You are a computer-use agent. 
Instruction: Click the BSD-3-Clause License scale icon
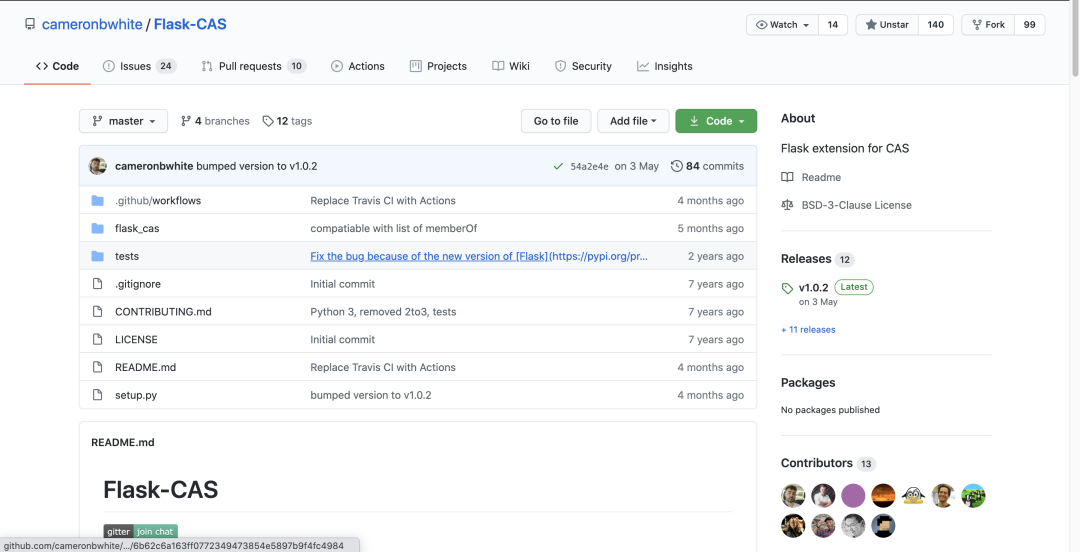pyautogui.click(x=787, y=205)
